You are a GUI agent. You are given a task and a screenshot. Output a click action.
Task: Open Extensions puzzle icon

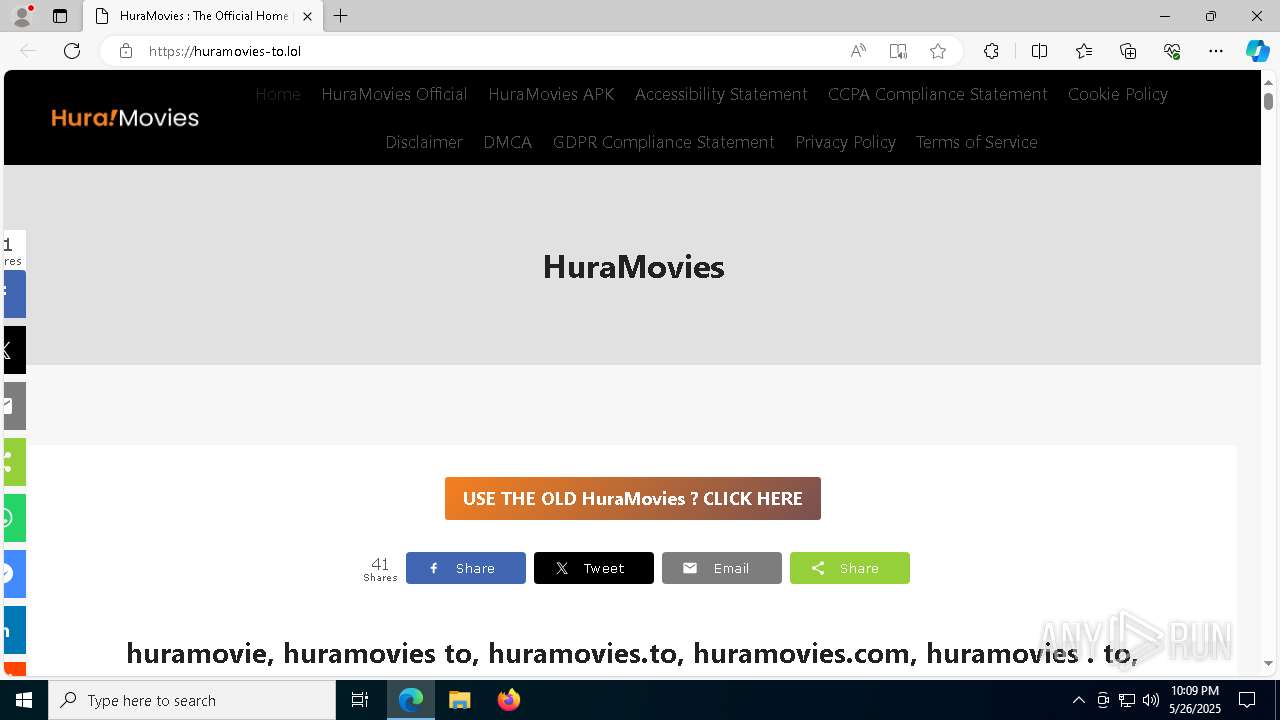coord(991,51)
